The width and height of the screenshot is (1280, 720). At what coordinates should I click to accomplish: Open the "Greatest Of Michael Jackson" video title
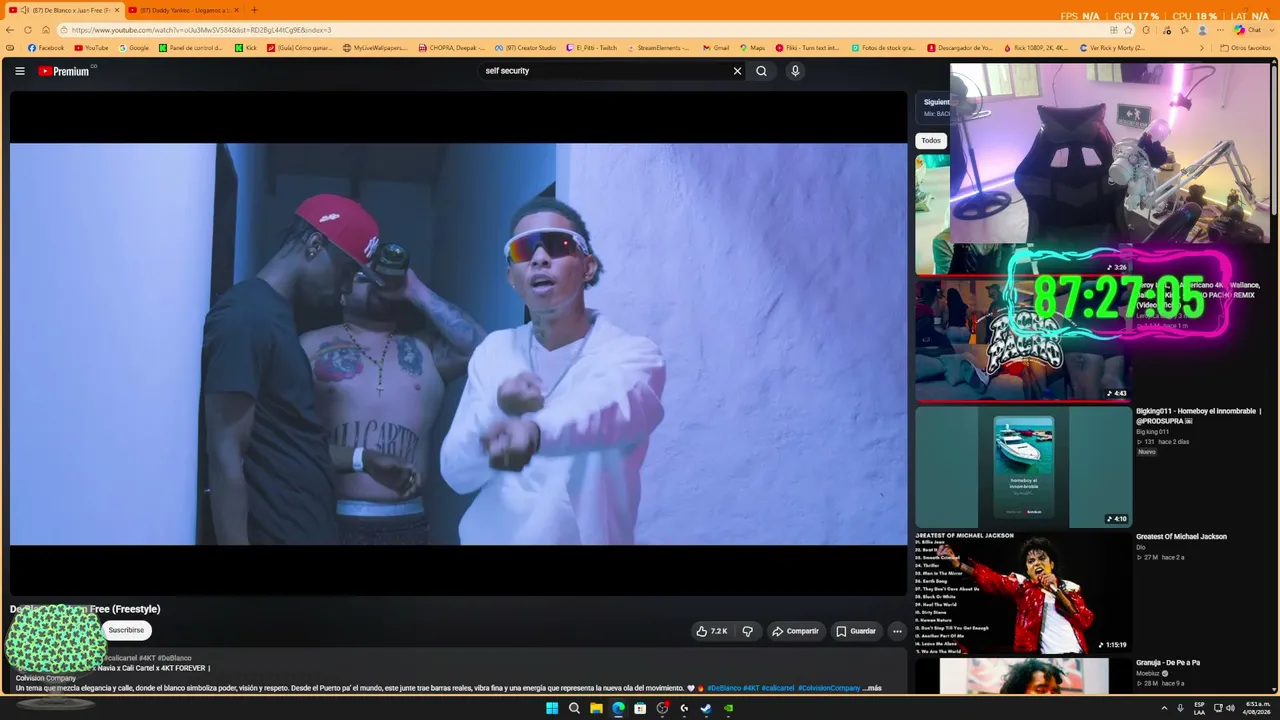tap(1181, 537)
